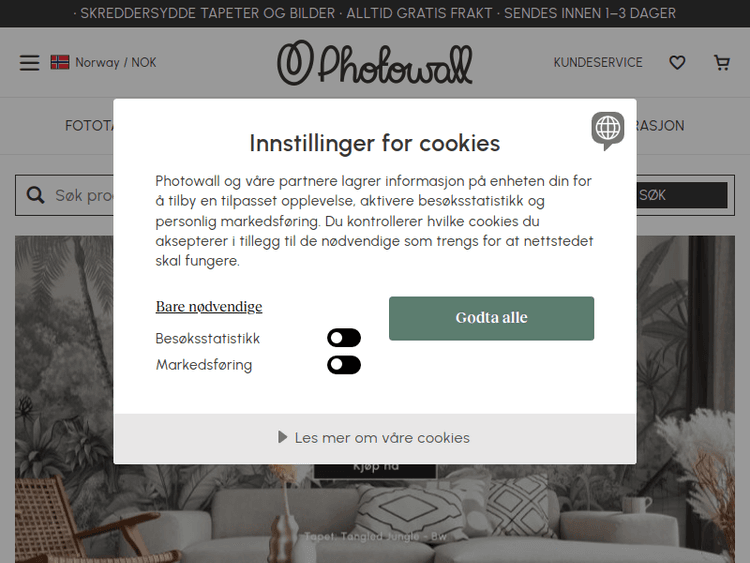Click the Norwegian flag icon
750x563 pixels.
tap(60, 63)
